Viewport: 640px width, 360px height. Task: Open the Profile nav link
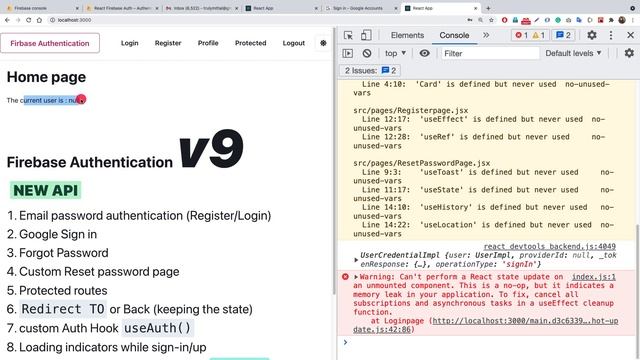pos(208,43)
